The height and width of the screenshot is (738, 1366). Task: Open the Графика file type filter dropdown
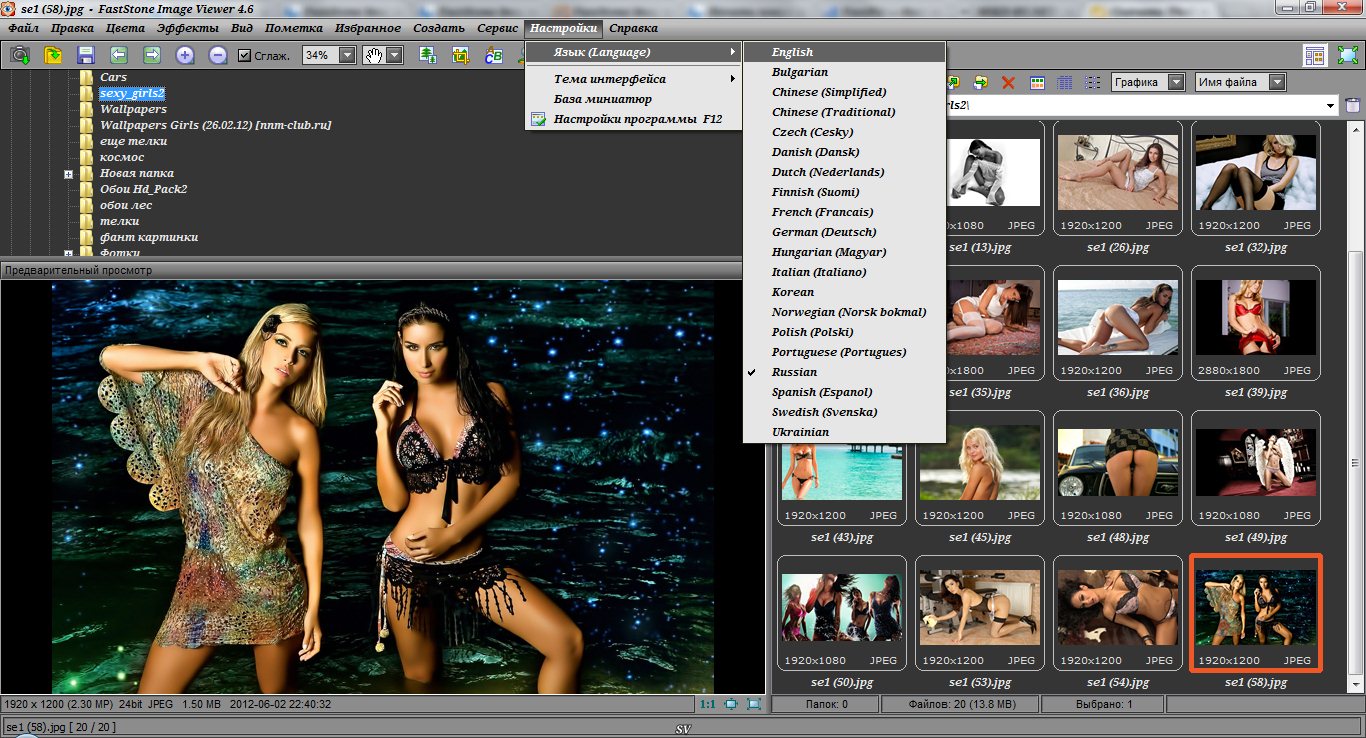[1176, 82]
